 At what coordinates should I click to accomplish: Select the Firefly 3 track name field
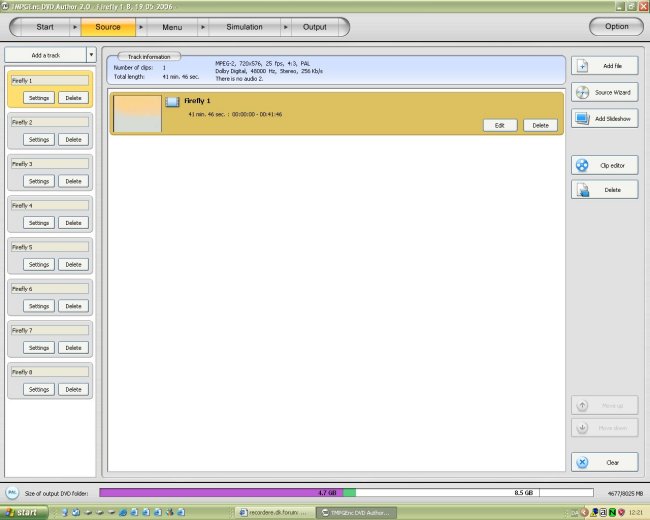[50, 164]
